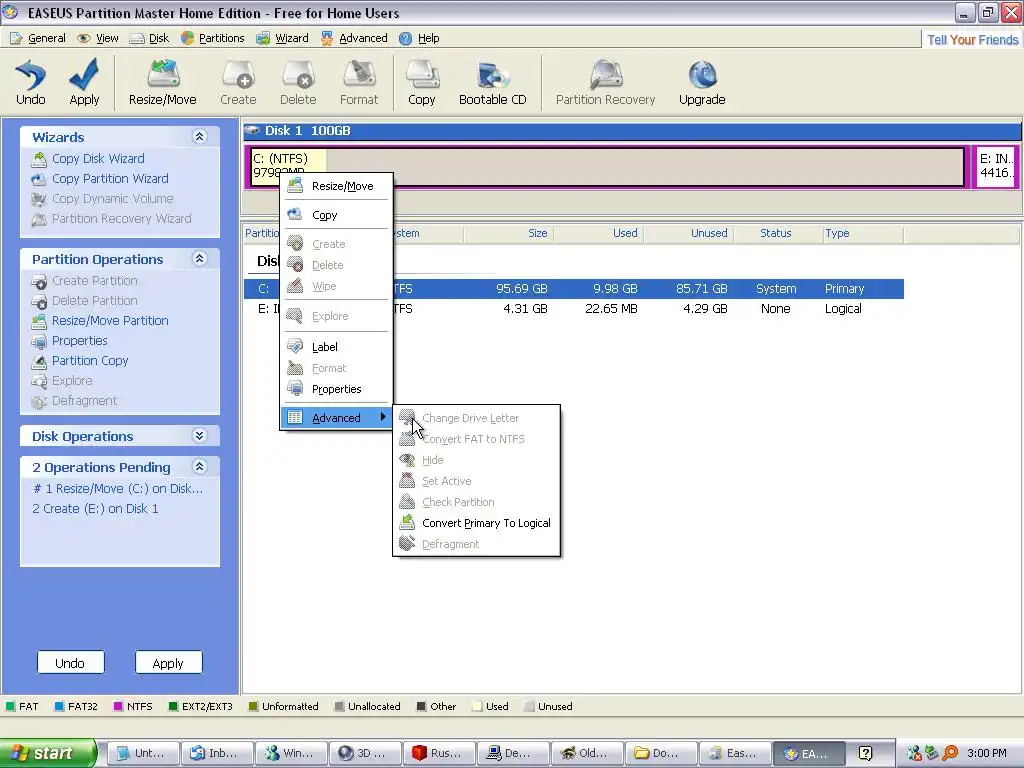Open the Partitions menu
Screen dimensions: 1024x768
(213, 38)
